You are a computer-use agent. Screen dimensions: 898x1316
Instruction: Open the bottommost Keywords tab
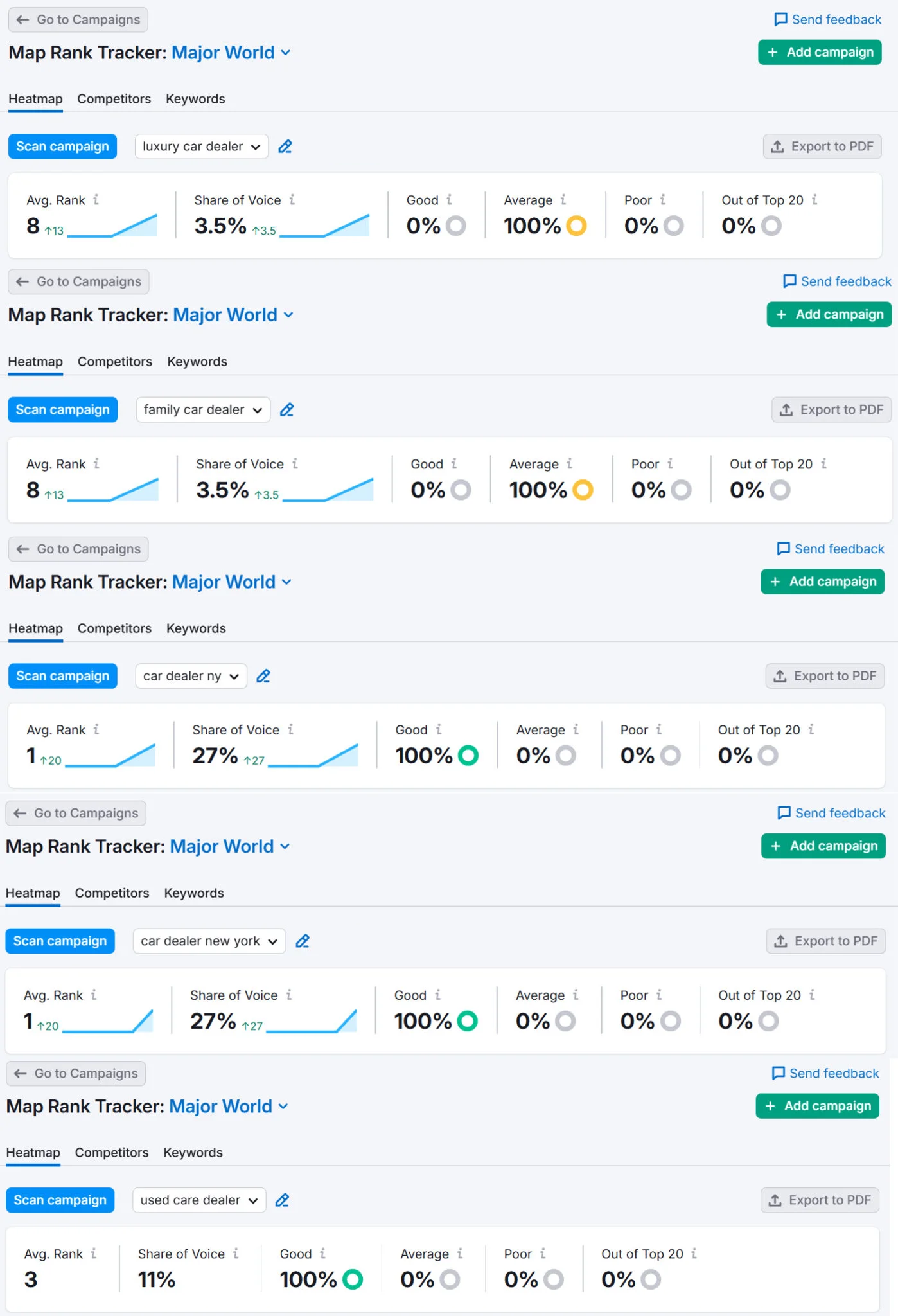coord(193,1153)
